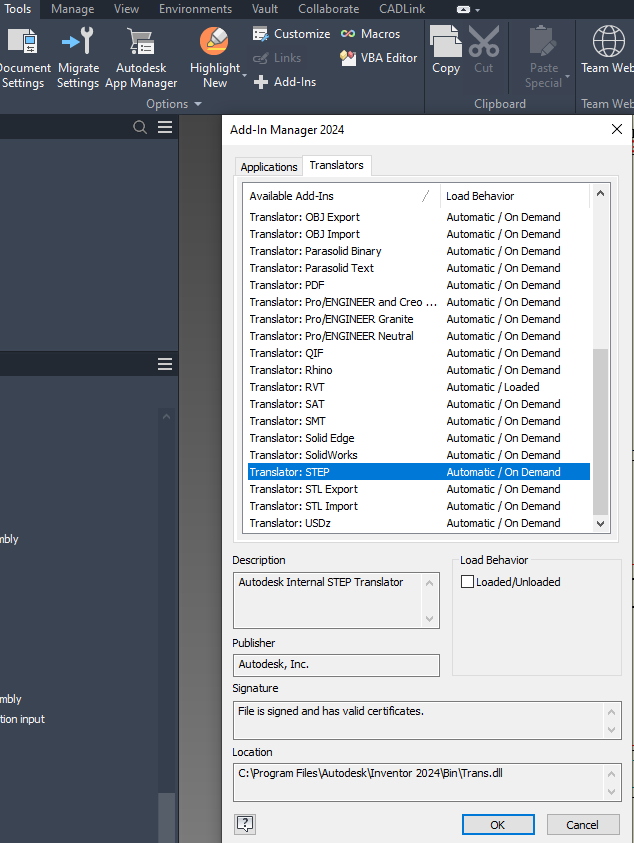The image size is (634, 843).
Task: Launch the VBA Editor
Action: [x=378, y=58]
